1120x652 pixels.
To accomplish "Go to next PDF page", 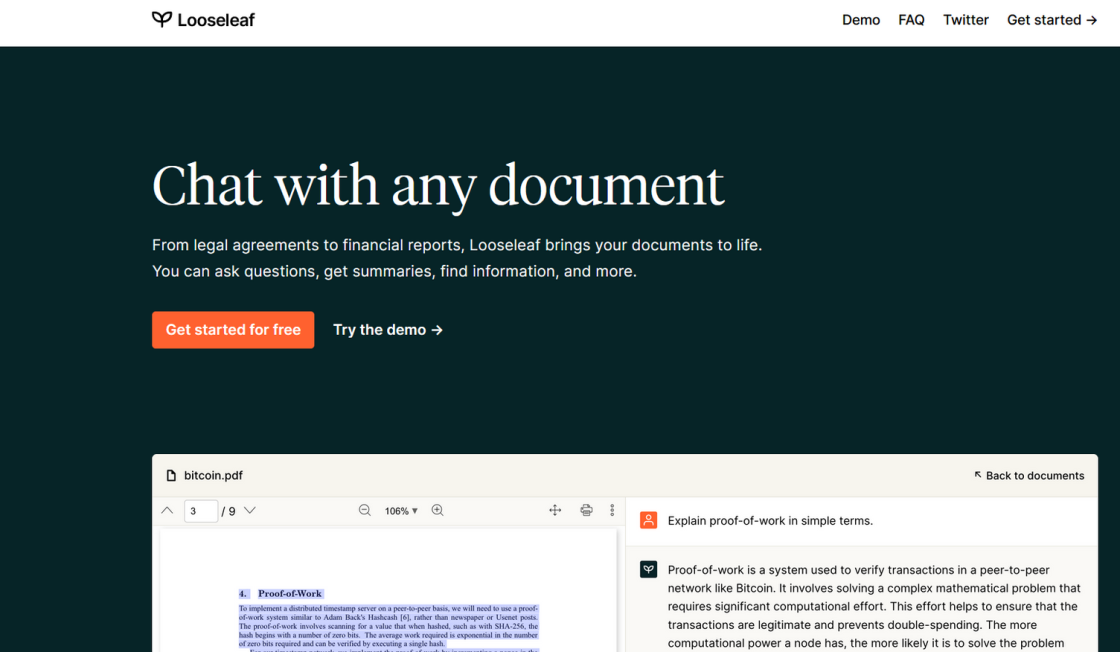I will coord(250,511).
